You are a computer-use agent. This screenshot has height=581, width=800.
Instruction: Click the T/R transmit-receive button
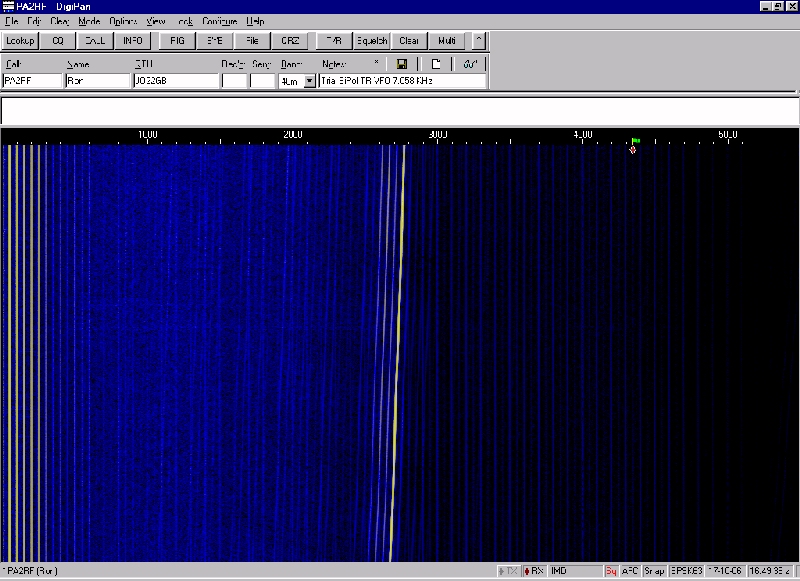pos(333,41)
